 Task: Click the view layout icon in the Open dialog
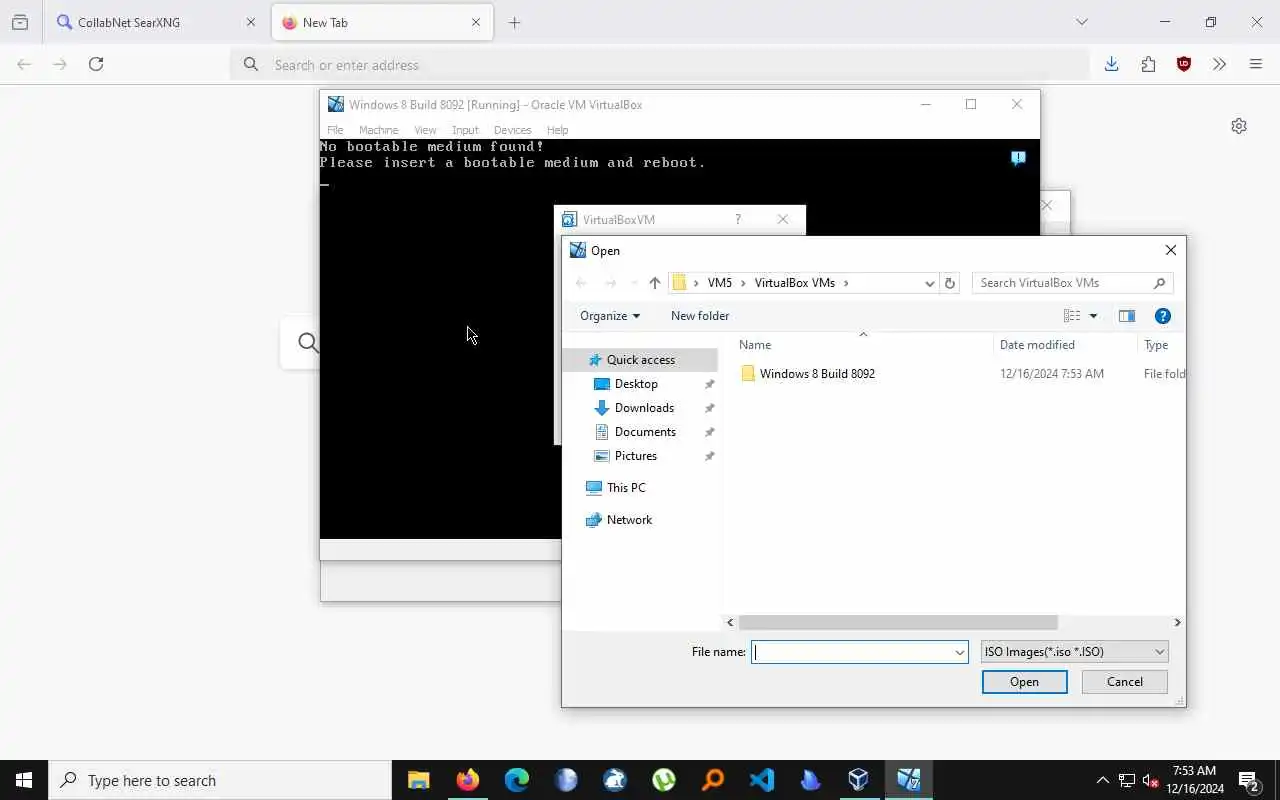click(1072, 316)
